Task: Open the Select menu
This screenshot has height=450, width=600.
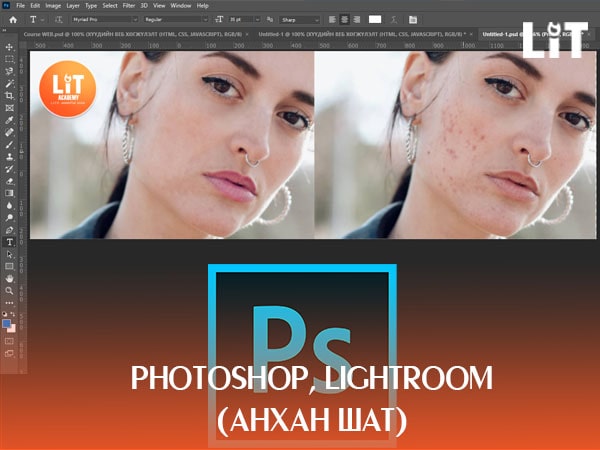Action: (110, 6)
